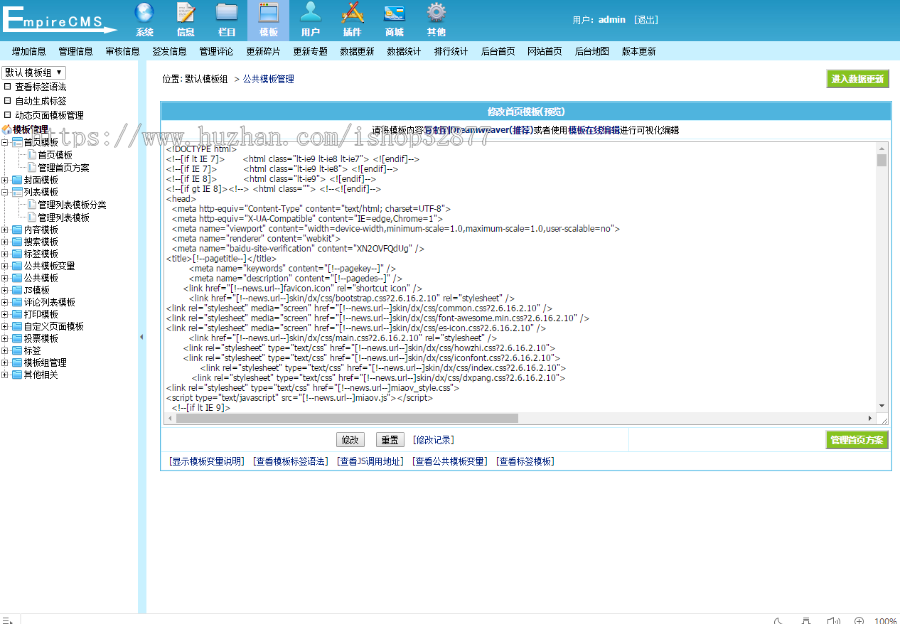Click the 其他相关 folder icon

click(17, 374)
